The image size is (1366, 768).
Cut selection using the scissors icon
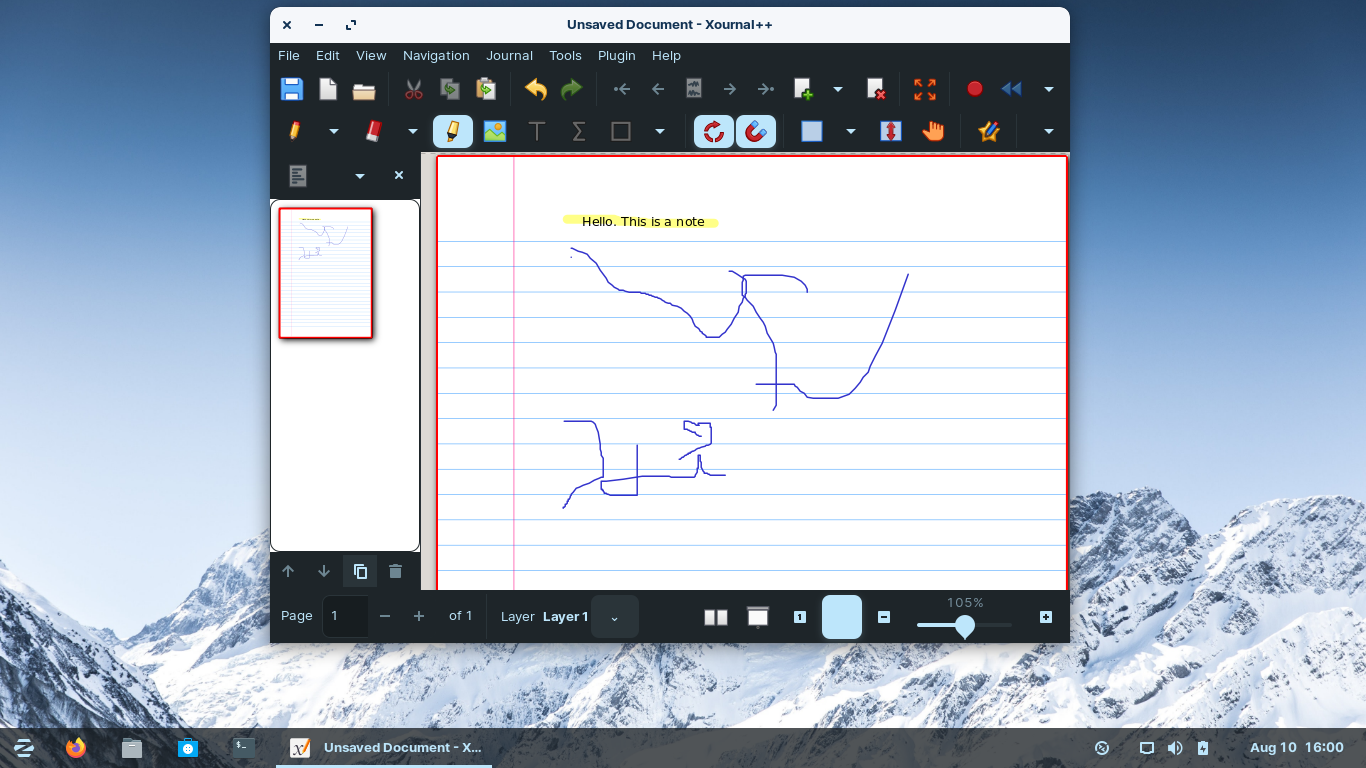(x=414, y=90)
